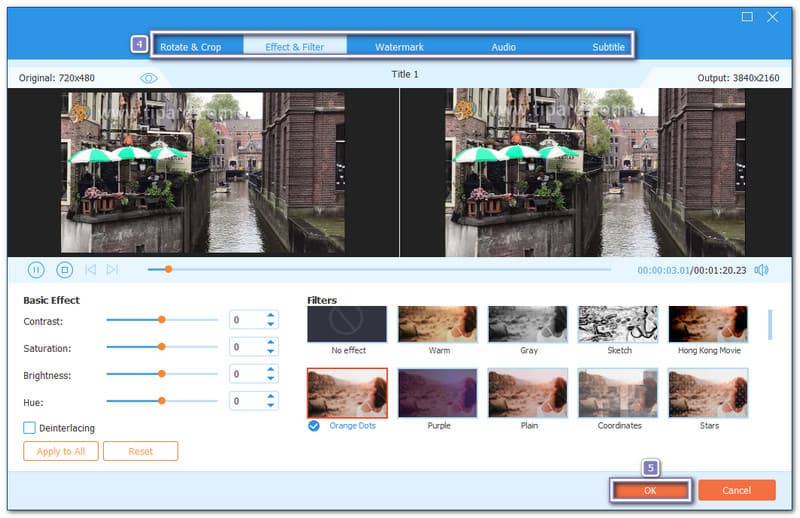The image size is (800, 518).
Task: Stop the video preview
Action: click(x=64, y=269)
